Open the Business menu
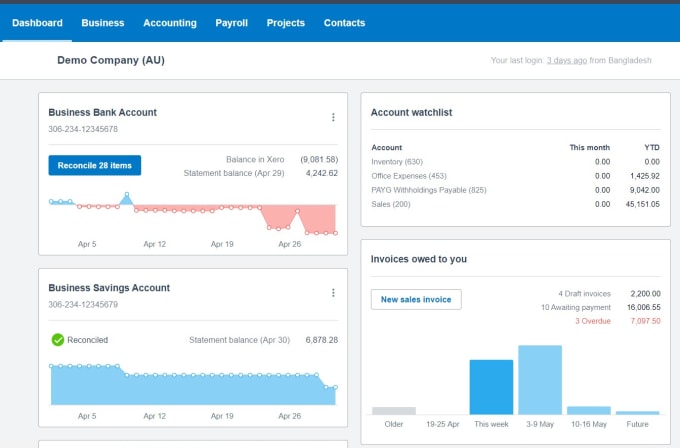The height and width of the screenshot is (448, 680). [x=103, y=23]
